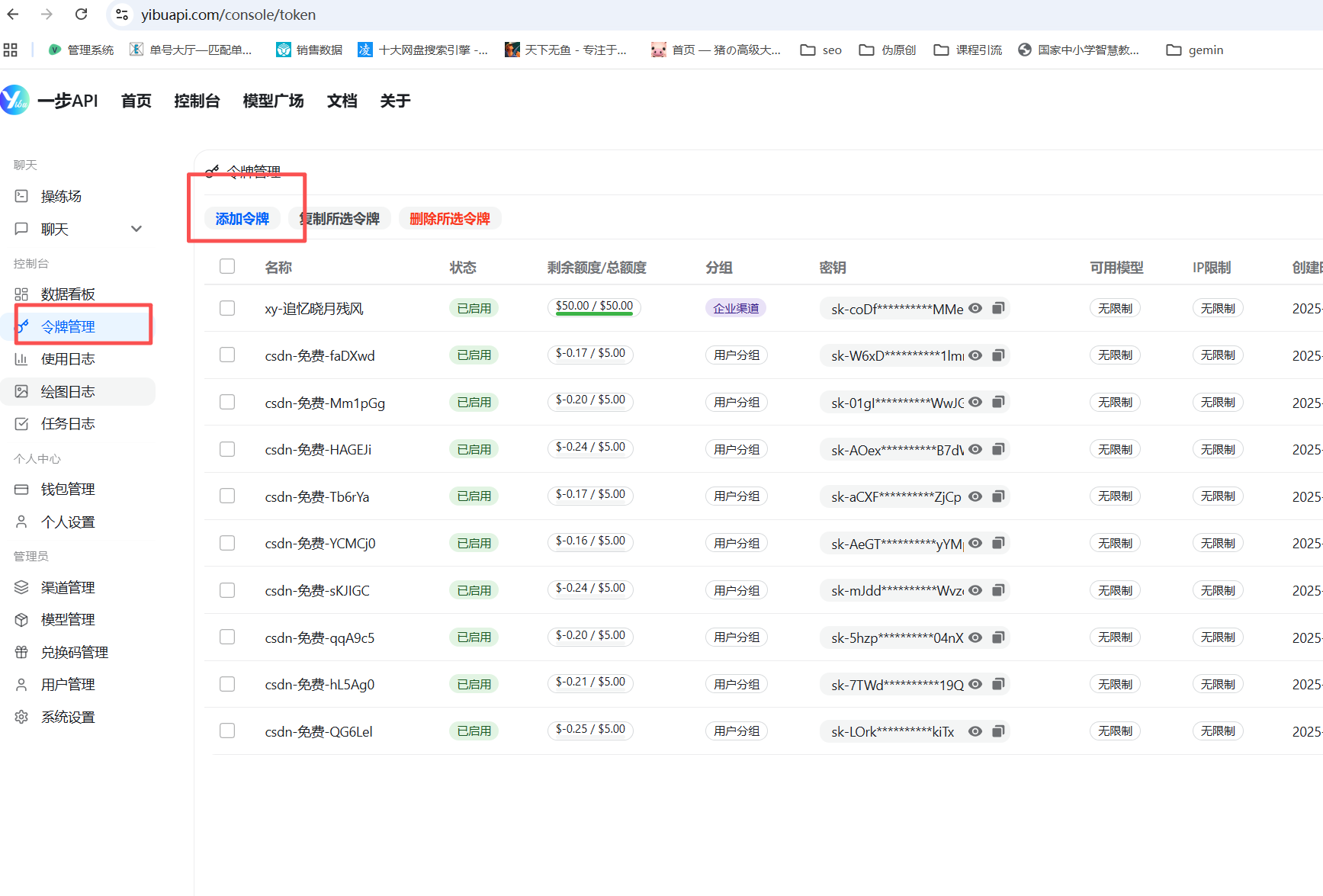Open 关于 in the top navigation
This screenshot has height=896, width=1323.
pos(395,101)
